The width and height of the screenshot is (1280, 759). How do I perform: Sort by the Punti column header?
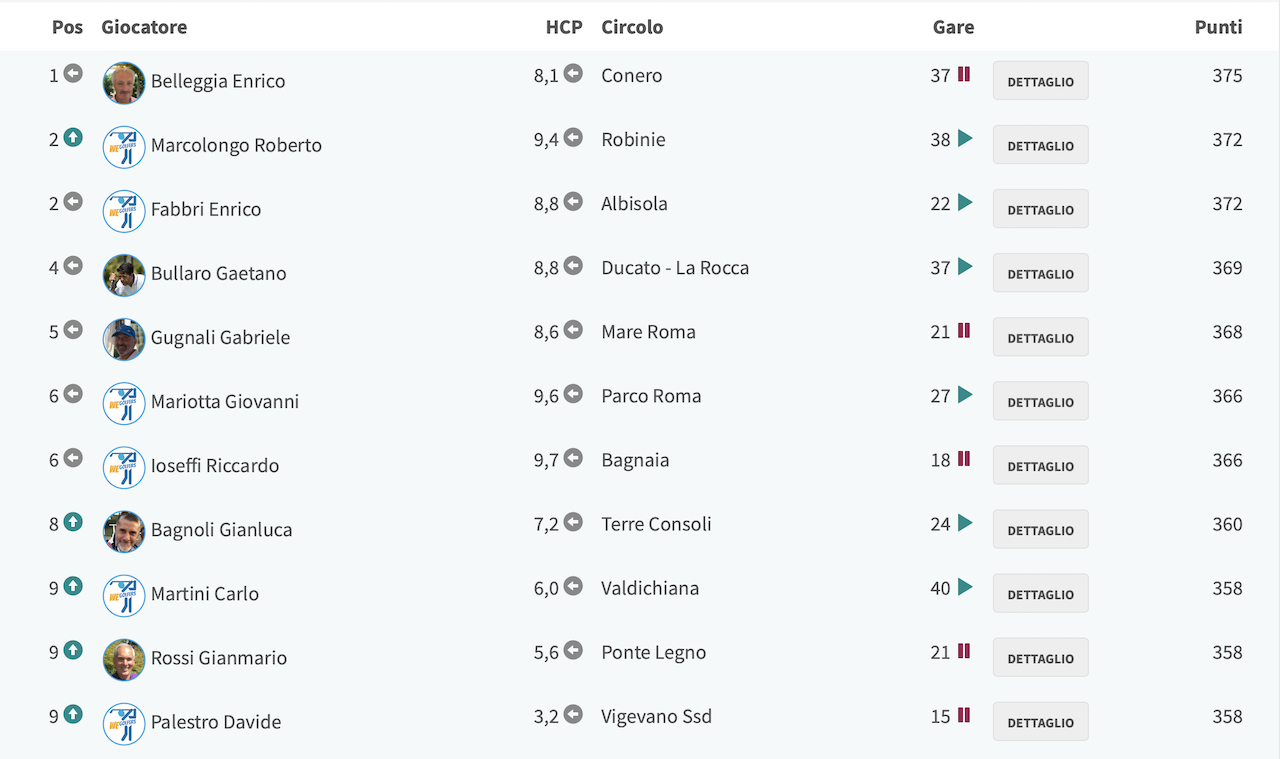1218,27
